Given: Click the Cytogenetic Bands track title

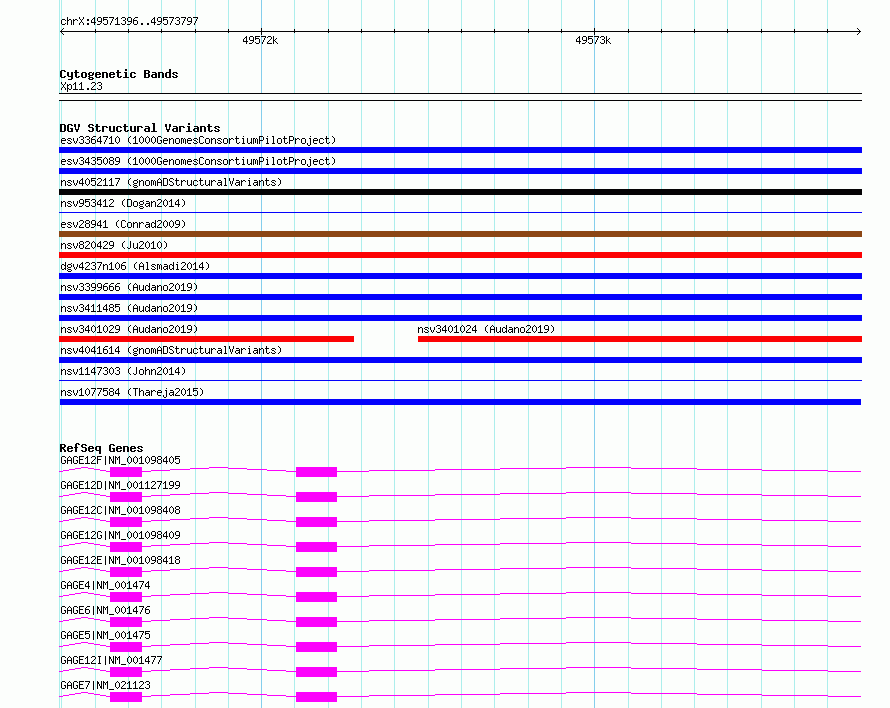Looking at the screenshot, I should pos(119,74).
